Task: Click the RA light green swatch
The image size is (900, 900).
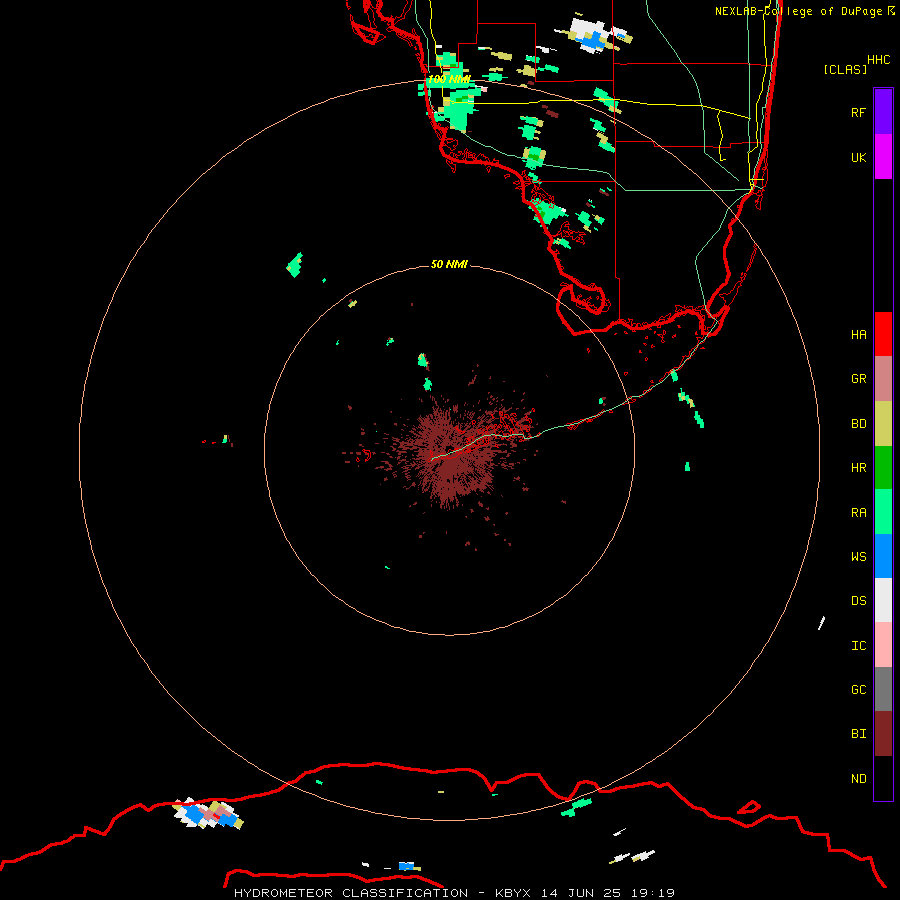Action: [x=883, y=512]
